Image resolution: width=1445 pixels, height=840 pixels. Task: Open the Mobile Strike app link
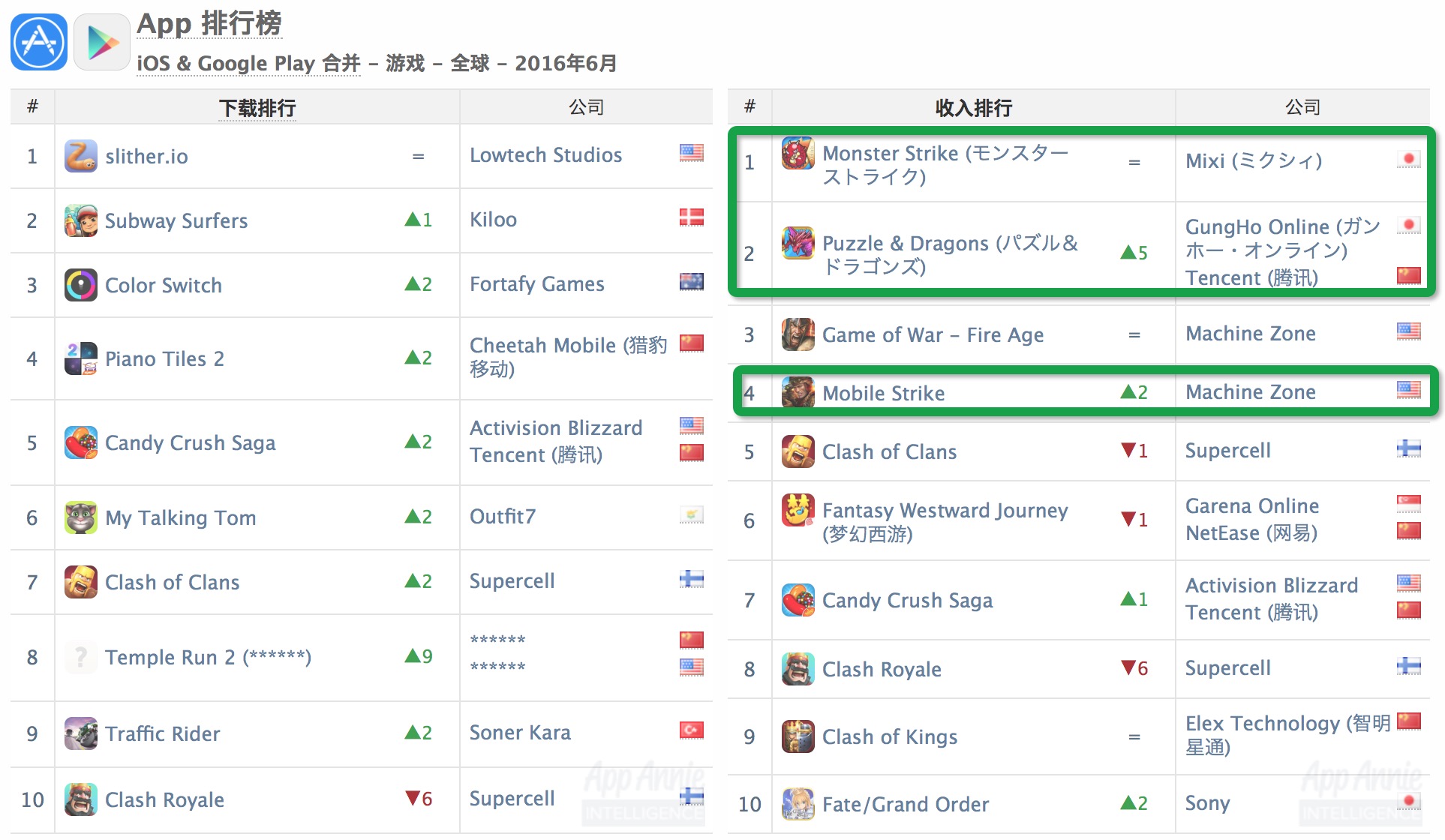(x=884, y=393)
